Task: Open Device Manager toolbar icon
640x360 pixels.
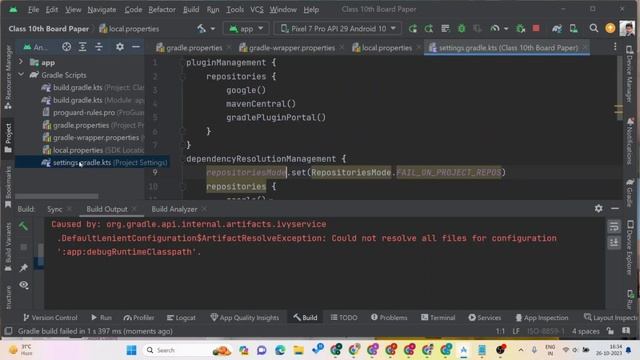Action: tap(573, 29)
